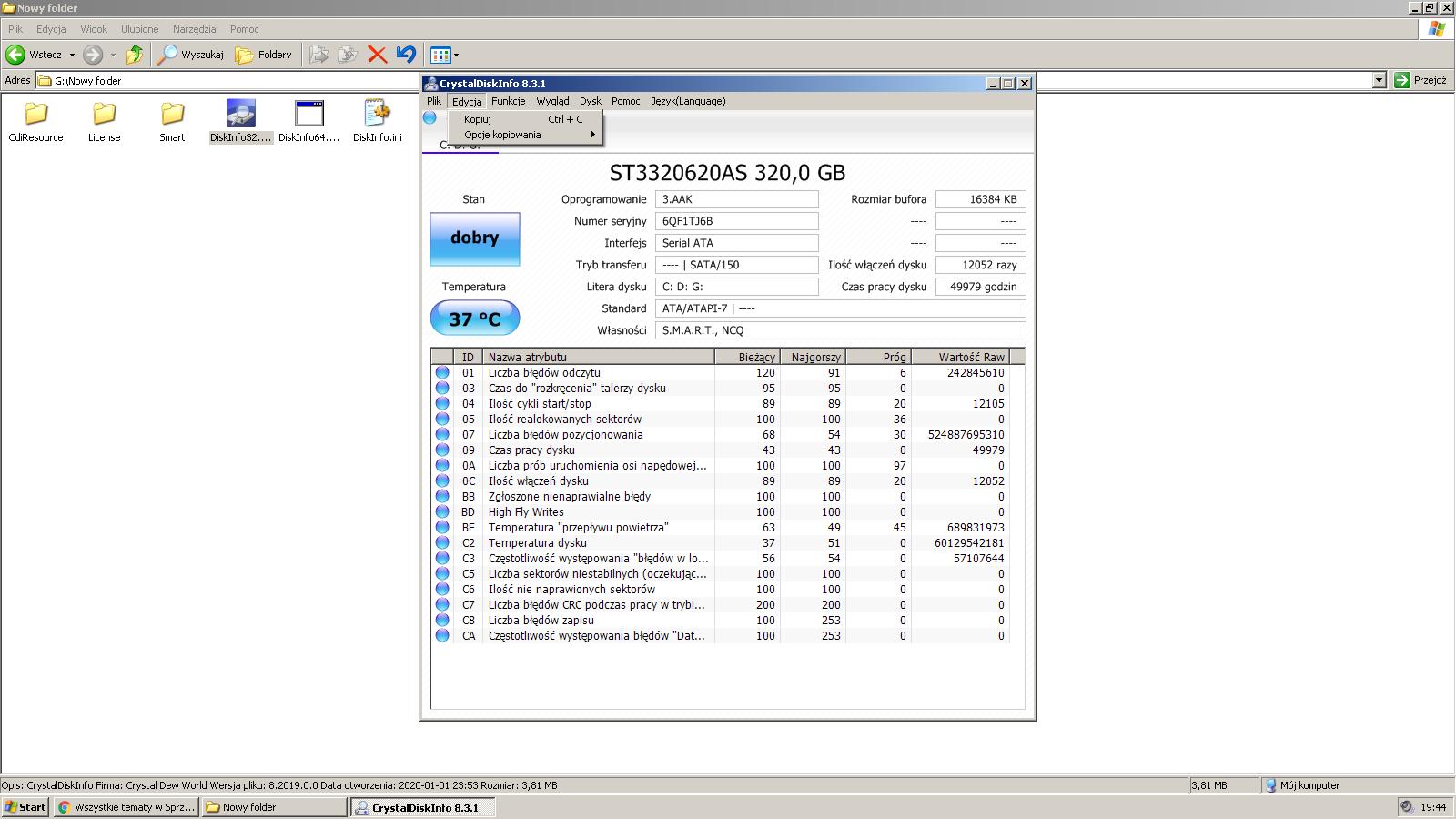Open Widok menu in Explorer window
The image size is (1456, 819).
pos(94,29)
